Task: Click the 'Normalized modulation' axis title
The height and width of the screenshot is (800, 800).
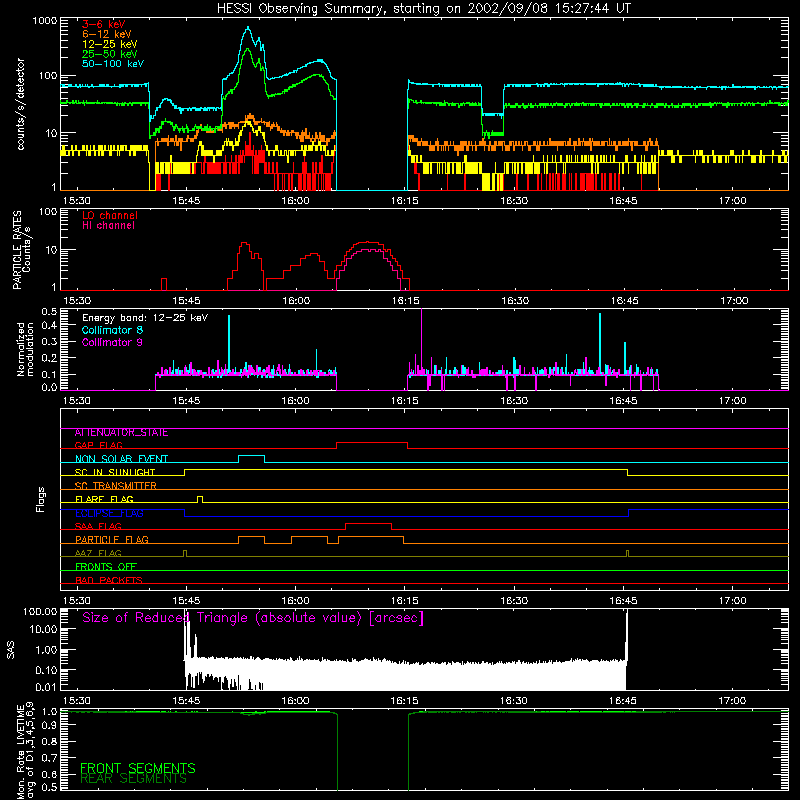Action: click(25, 349)
